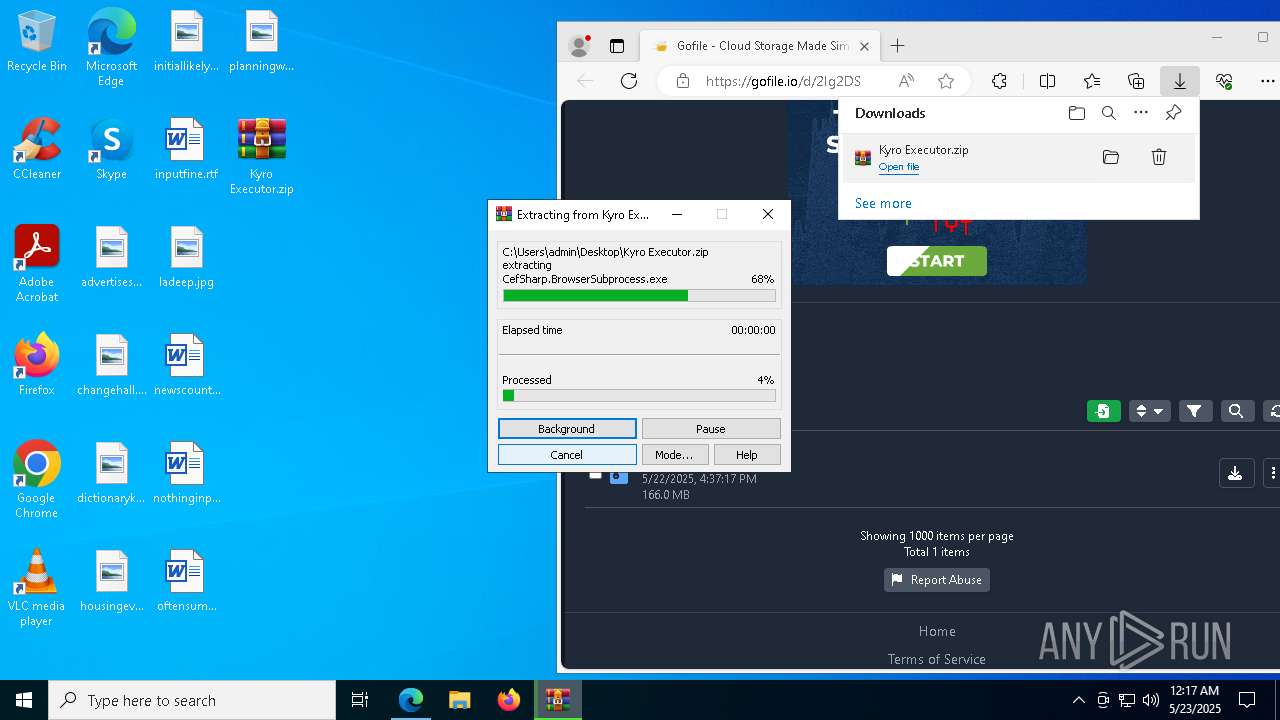Open Gofile Home footer link
The width and height of the screenshot is (1280, 720).
[x=937, y=631]
